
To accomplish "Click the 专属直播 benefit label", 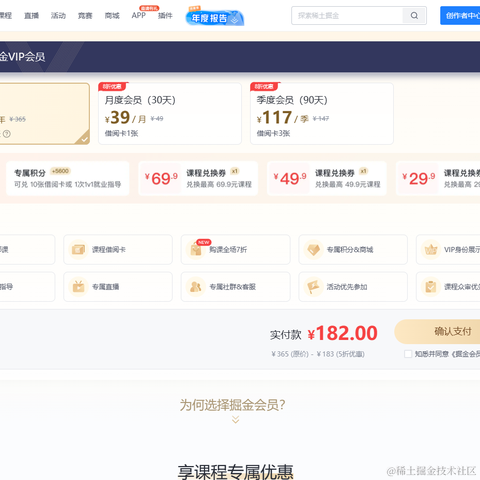I will click(x=105, y=287).
